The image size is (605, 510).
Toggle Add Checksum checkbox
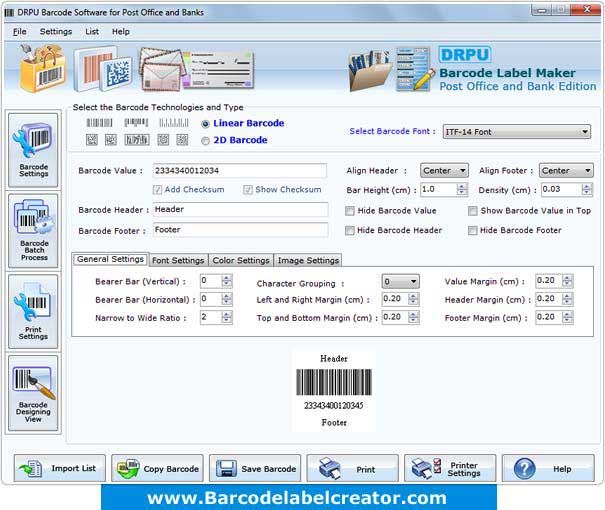pyautogui.click(x=157, y=190)
